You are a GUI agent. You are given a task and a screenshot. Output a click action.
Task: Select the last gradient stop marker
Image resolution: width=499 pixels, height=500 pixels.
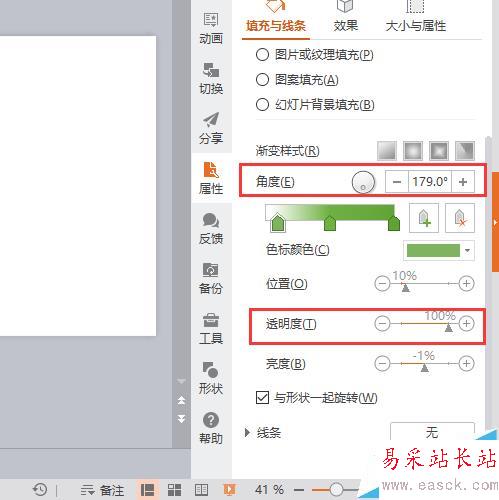[x=394, y=223]
